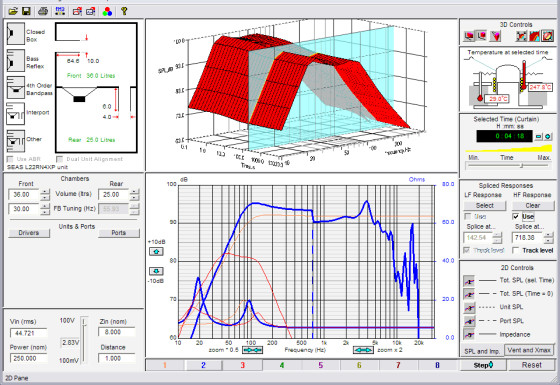The image size is (560, 385).
Task: Click the selected time 0:04:18 display
Action: [505, 136]
